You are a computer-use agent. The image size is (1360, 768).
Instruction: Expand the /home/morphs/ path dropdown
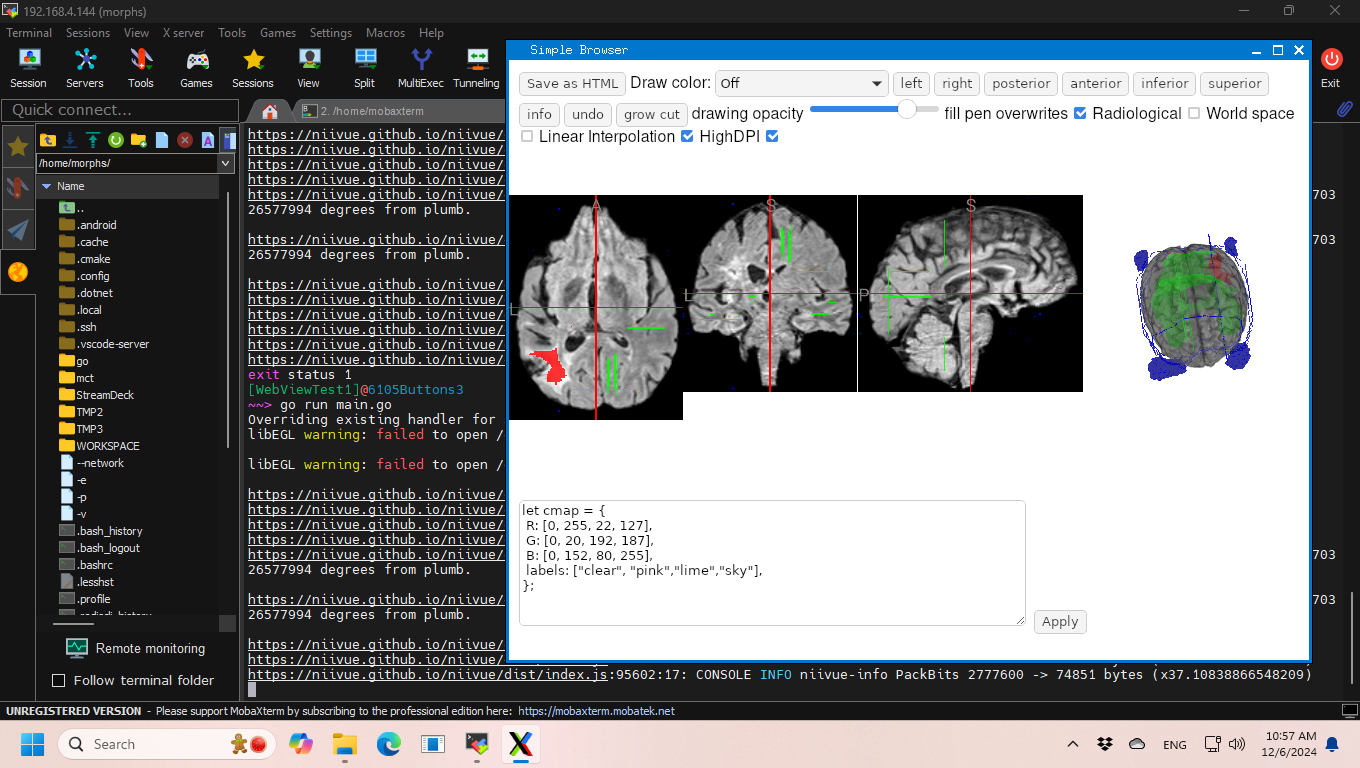coord(225,163)
